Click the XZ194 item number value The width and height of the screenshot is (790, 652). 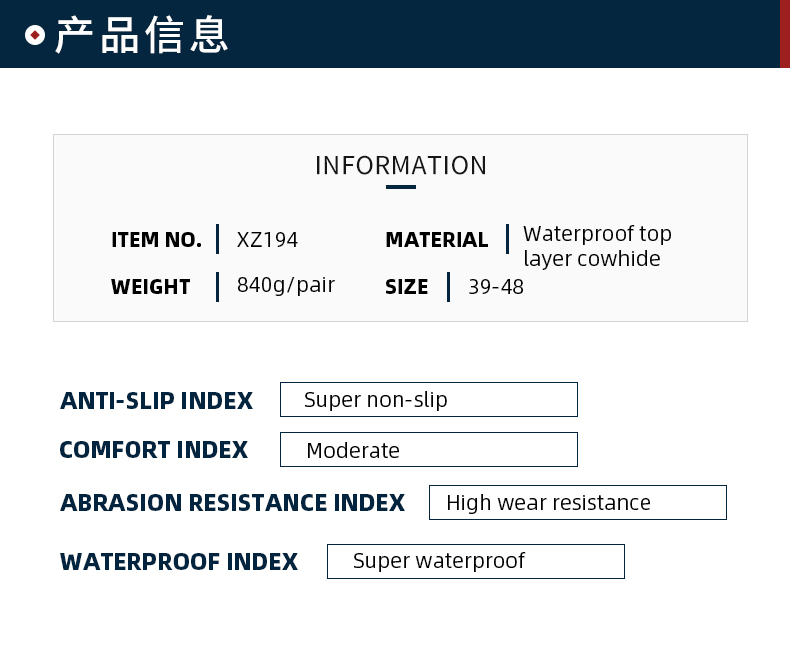[x=267, y=240]
